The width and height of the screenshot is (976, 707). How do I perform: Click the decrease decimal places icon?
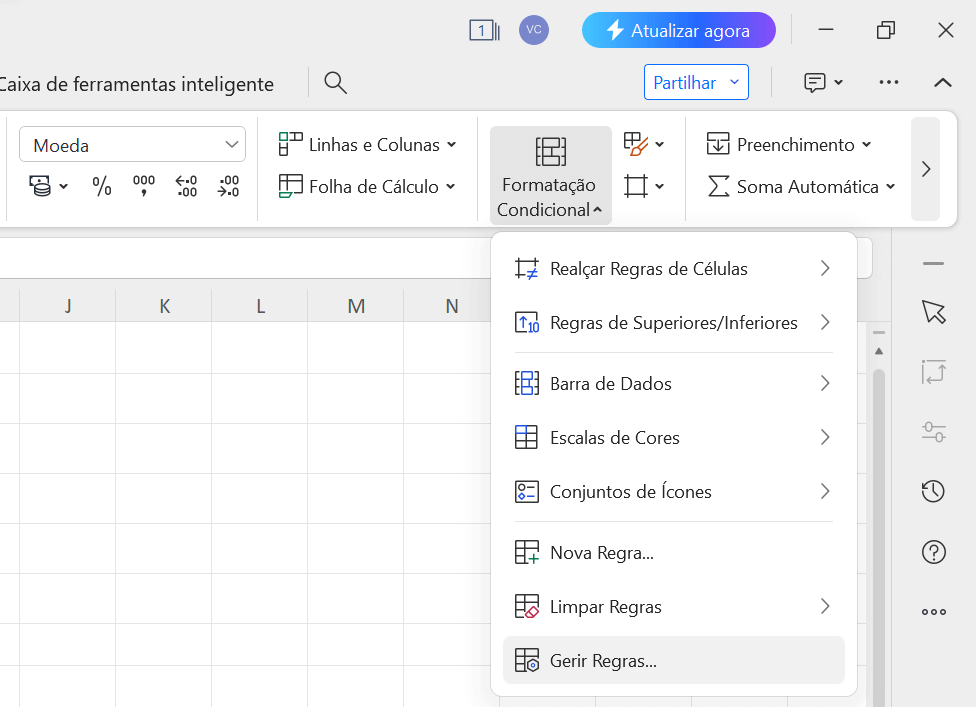[228, 186]
